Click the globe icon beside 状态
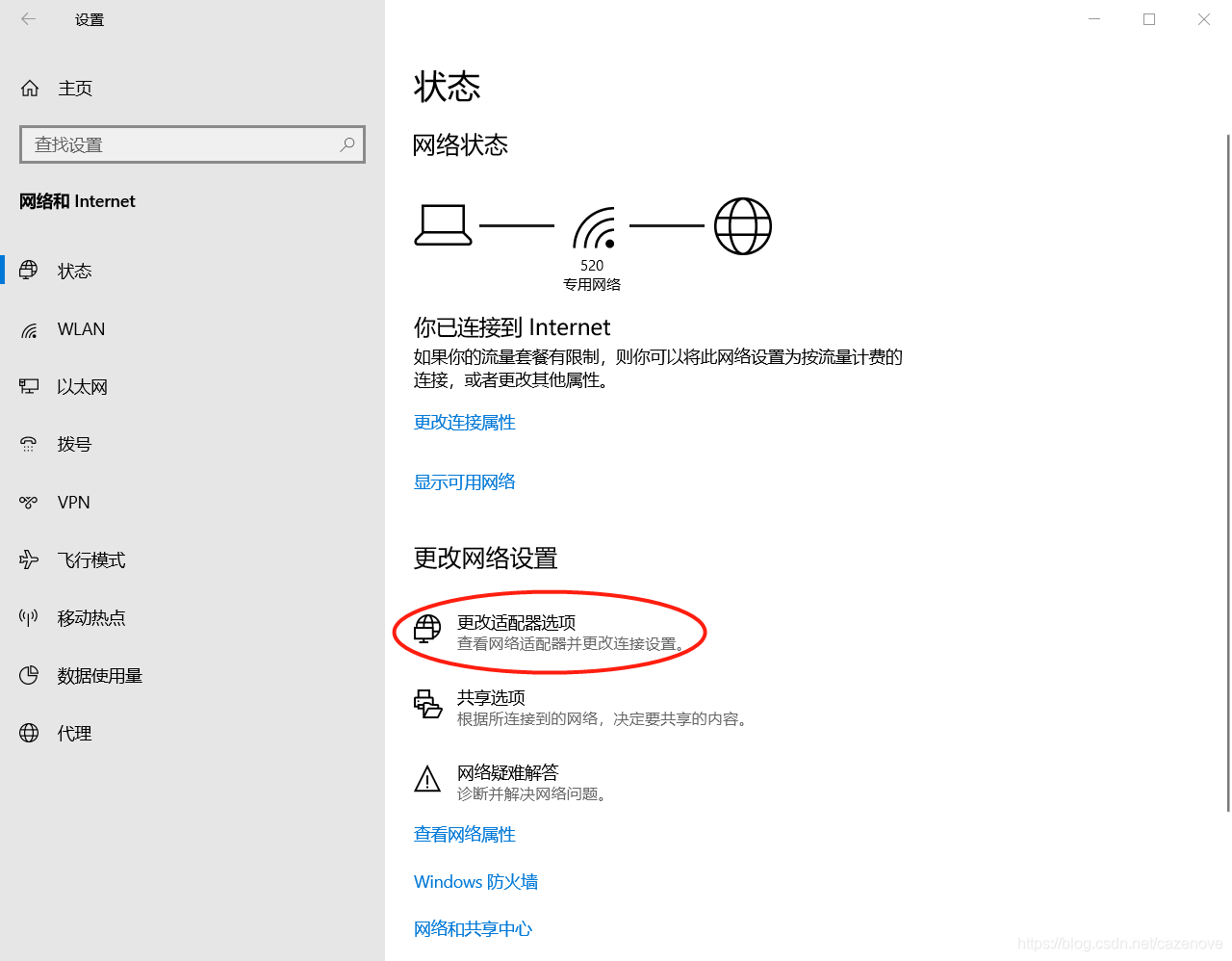 point(29,271)
